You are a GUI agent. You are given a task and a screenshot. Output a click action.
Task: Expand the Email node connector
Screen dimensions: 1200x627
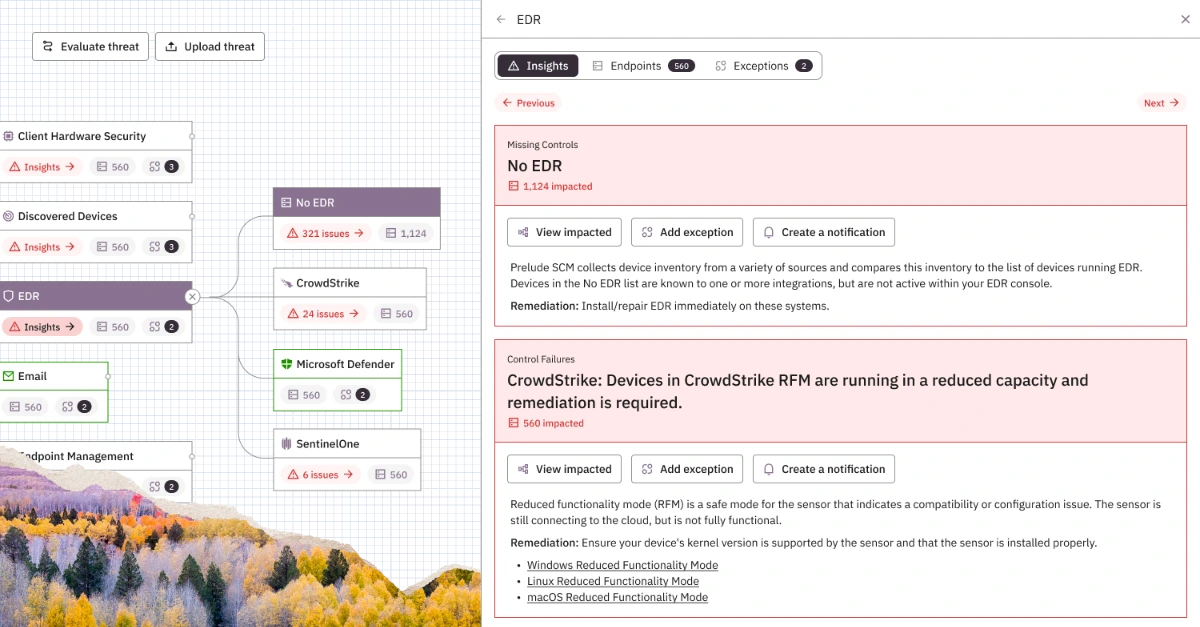(x=108, y=376)
